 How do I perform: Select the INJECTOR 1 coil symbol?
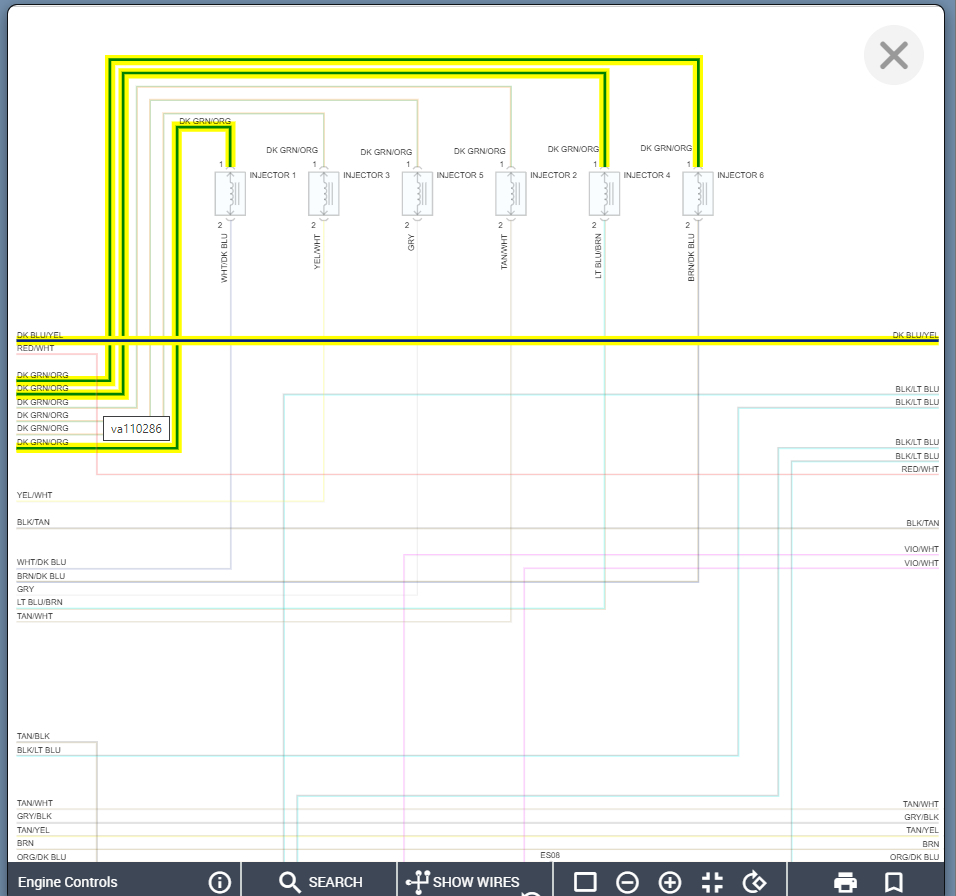click(230, 194)
